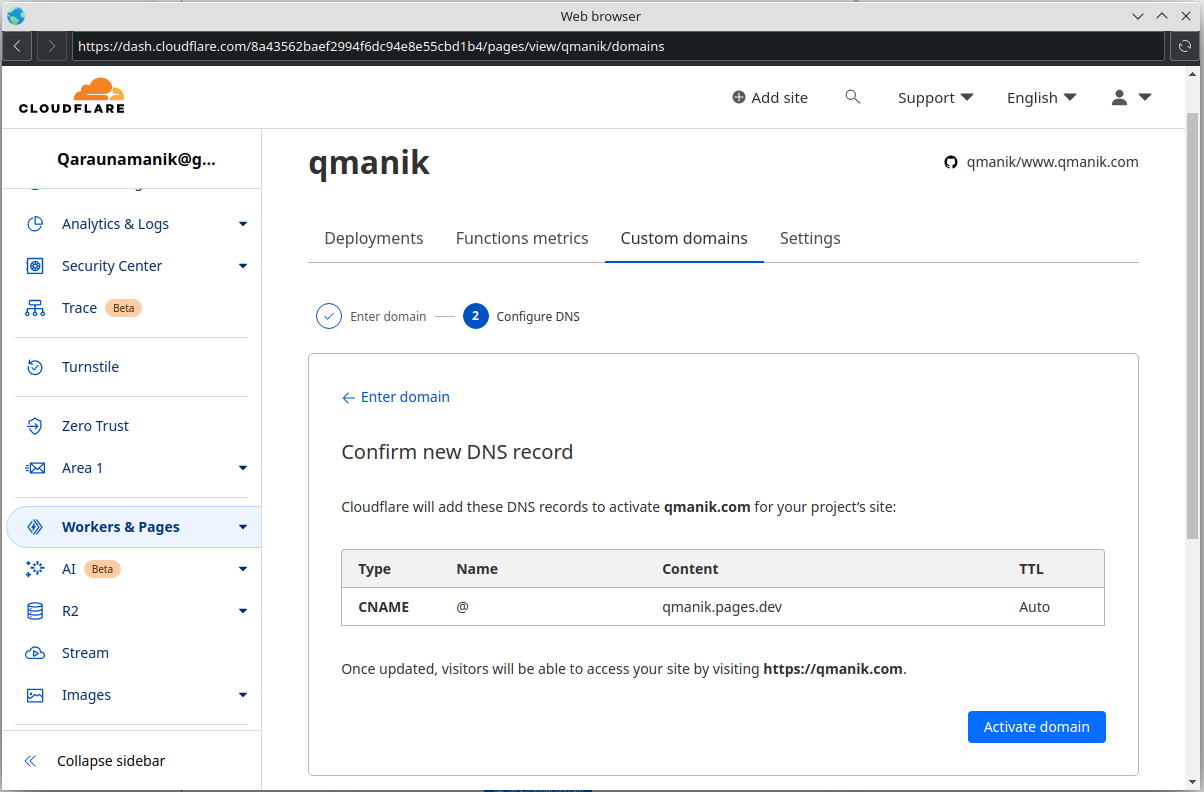Open the search icon in the header
1204x792 pixels.
(852, 96)
